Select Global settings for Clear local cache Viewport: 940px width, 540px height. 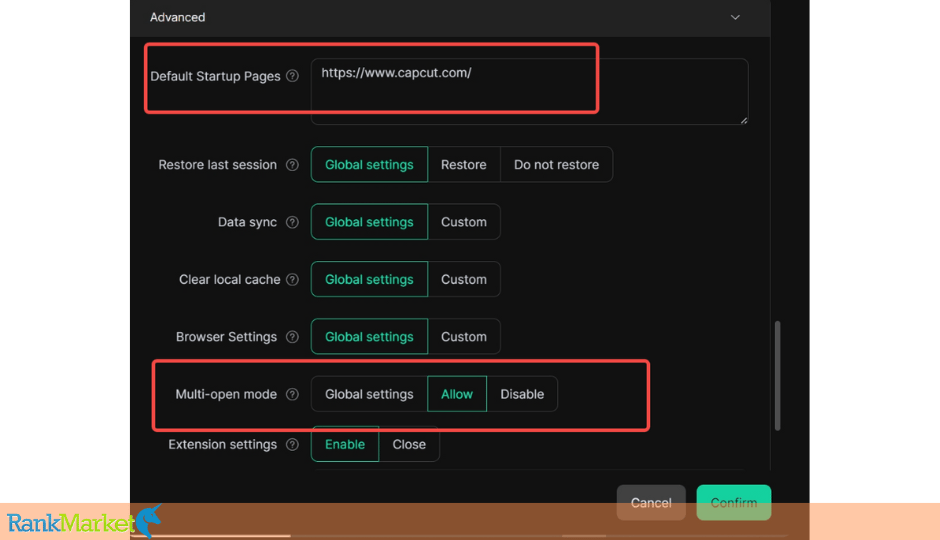coord(369,279)
